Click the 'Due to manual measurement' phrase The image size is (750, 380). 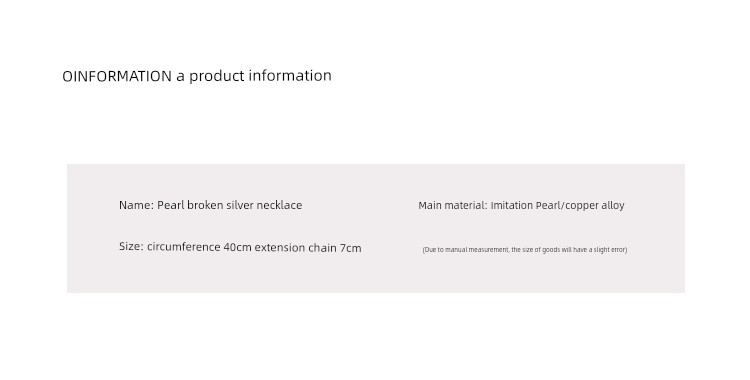(466, 249)
